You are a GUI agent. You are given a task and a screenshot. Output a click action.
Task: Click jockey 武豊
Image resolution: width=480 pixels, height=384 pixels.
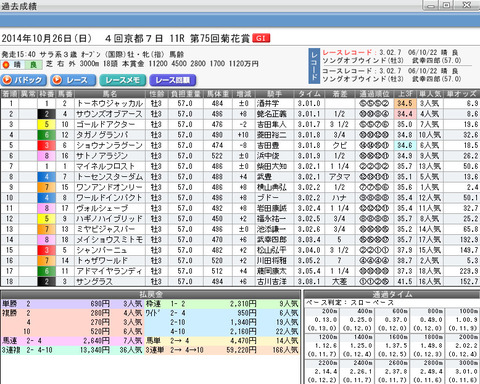point(264,177)
